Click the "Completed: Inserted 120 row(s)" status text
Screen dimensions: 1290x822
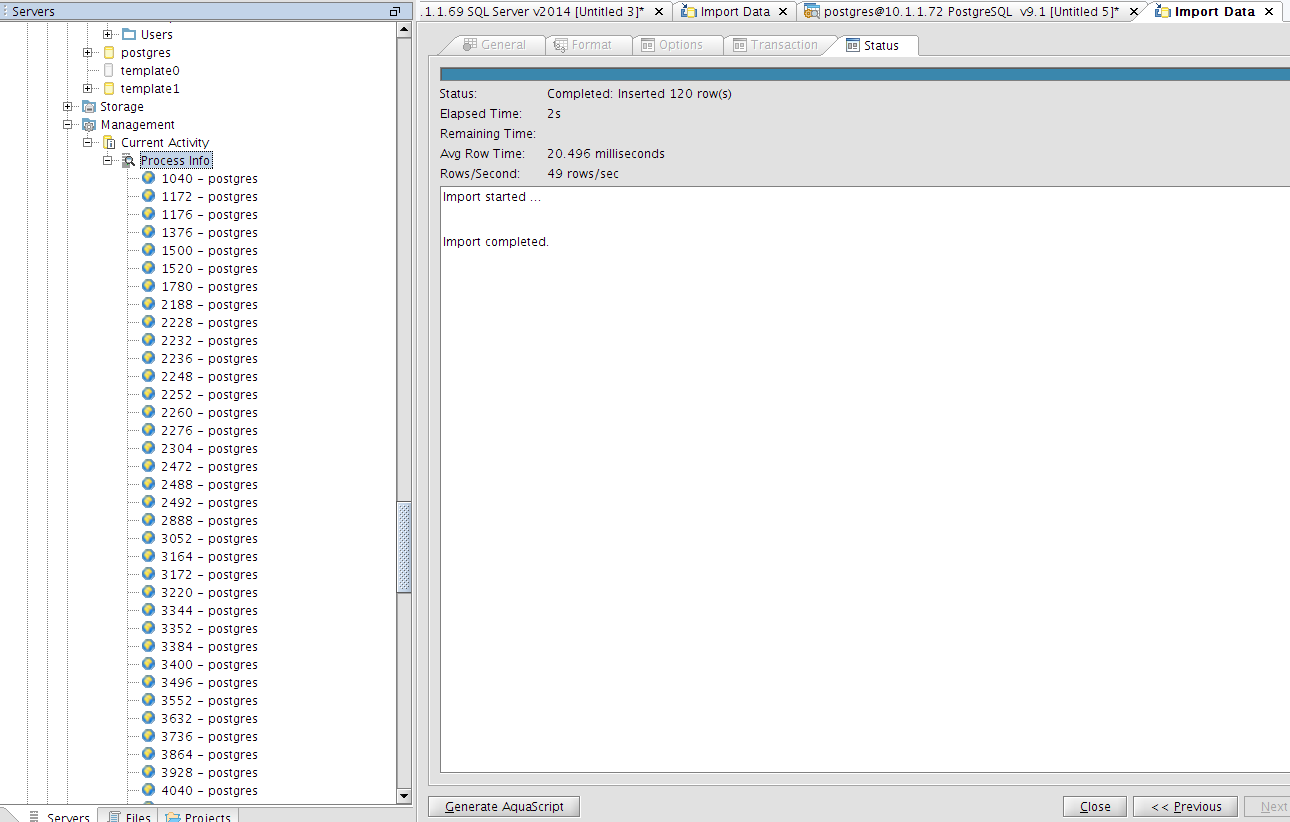pyautogui.click(x=639, y=94)
